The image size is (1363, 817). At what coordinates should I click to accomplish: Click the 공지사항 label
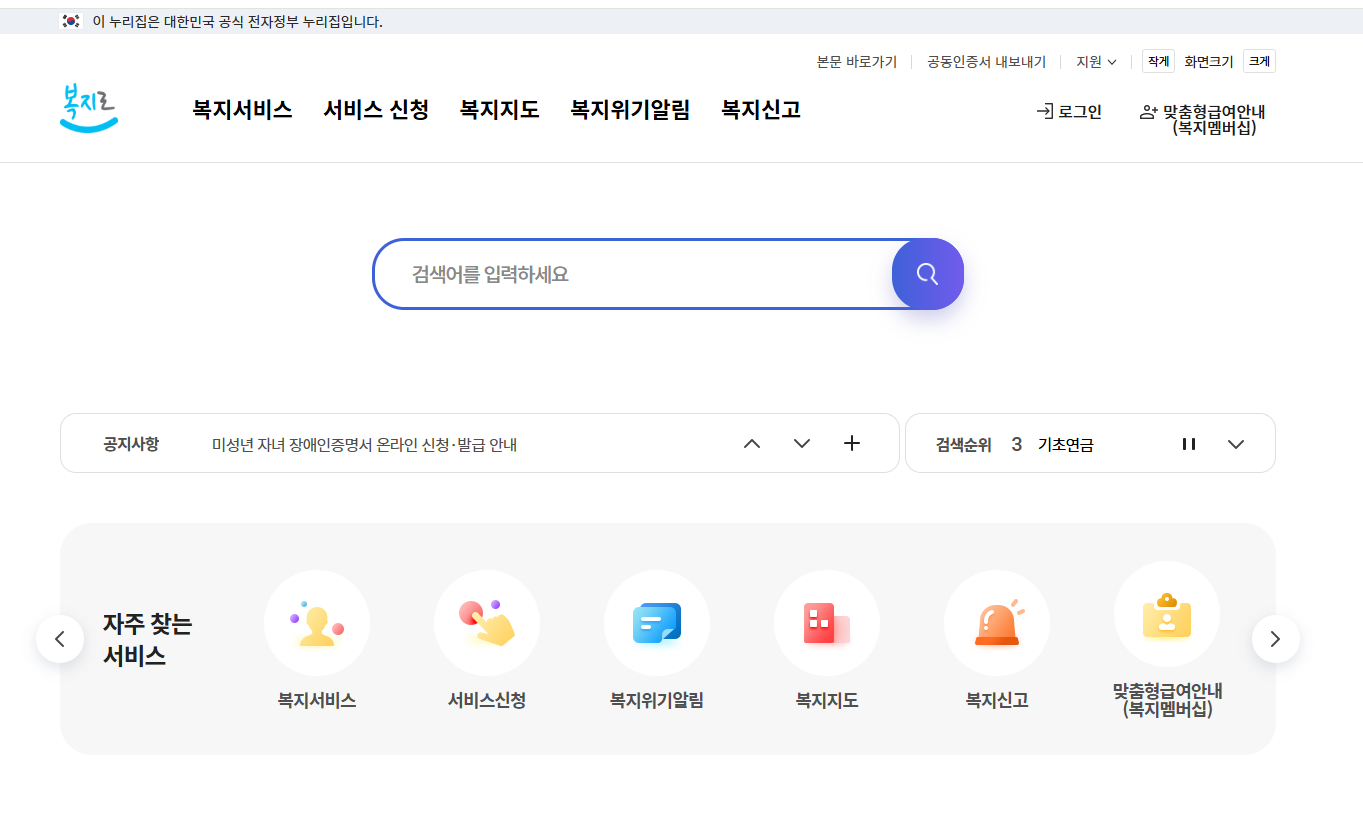(x=131, y=444)
